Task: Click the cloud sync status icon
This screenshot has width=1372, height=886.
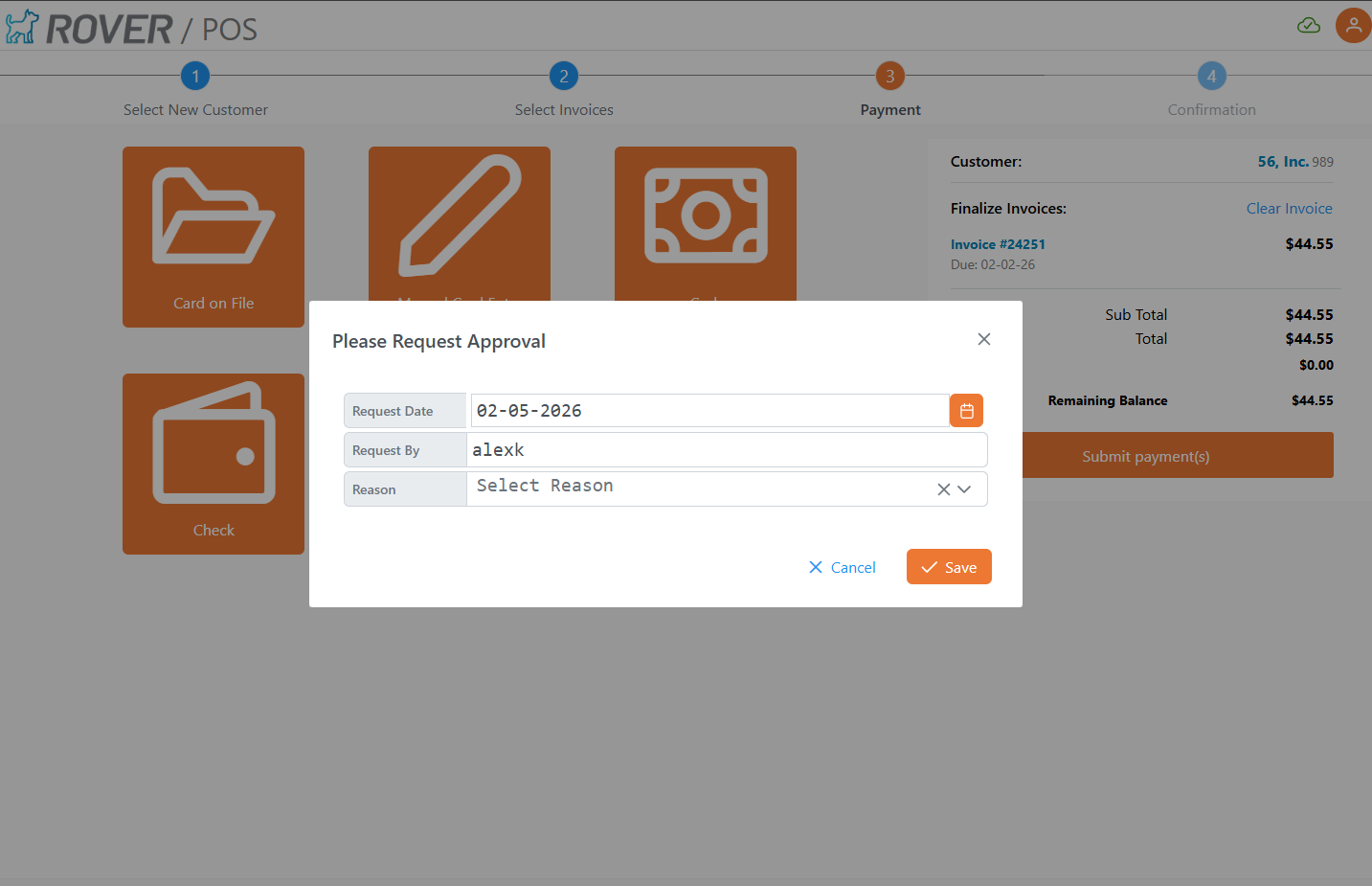Action: click(1309, 26)
